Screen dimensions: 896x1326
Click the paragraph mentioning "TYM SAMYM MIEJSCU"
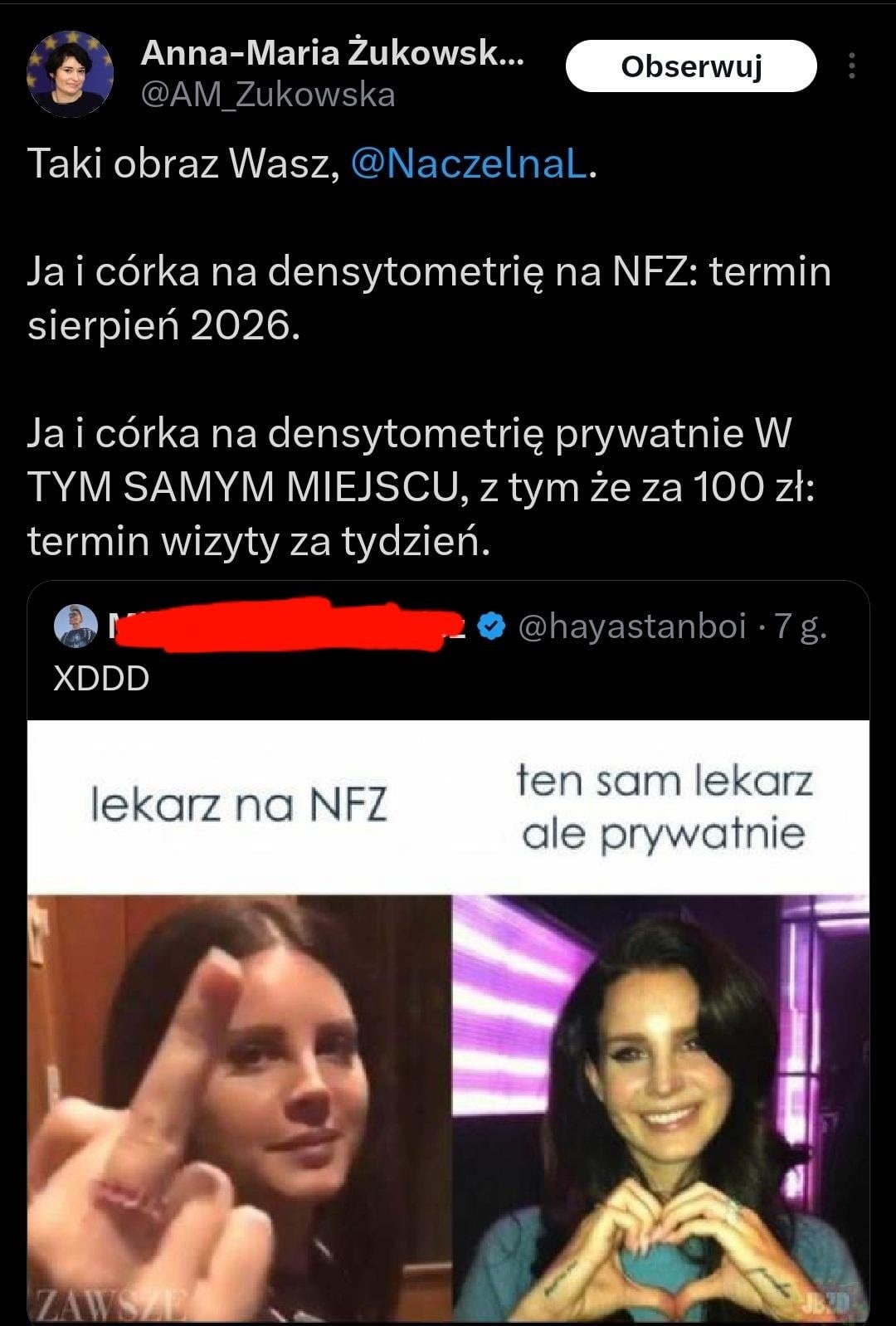pyautogui.click(x=421, y=487)
